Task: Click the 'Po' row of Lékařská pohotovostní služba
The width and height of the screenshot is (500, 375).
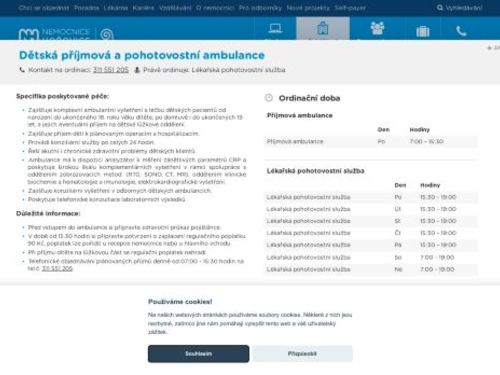Action: tap(371, 197)
